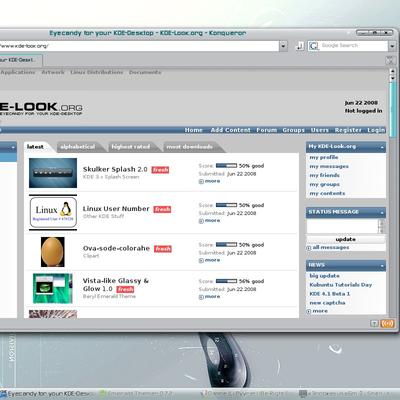The image size is (400, 400).
Task: Click the URL address bar field
Action: (x=138, y=46)
